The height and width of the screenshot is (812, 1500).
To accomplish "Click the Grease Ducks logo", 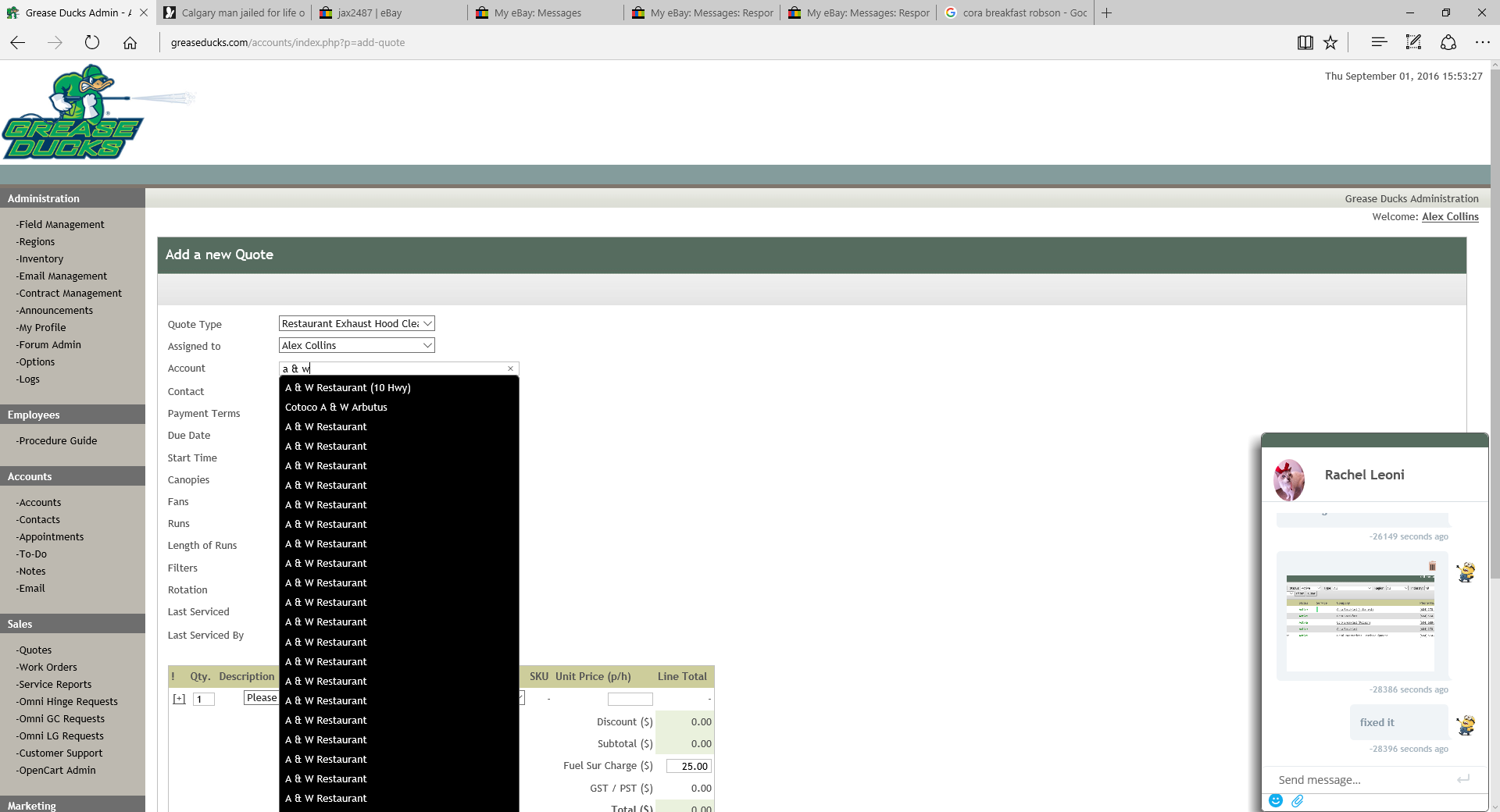I will pos(74,113).
